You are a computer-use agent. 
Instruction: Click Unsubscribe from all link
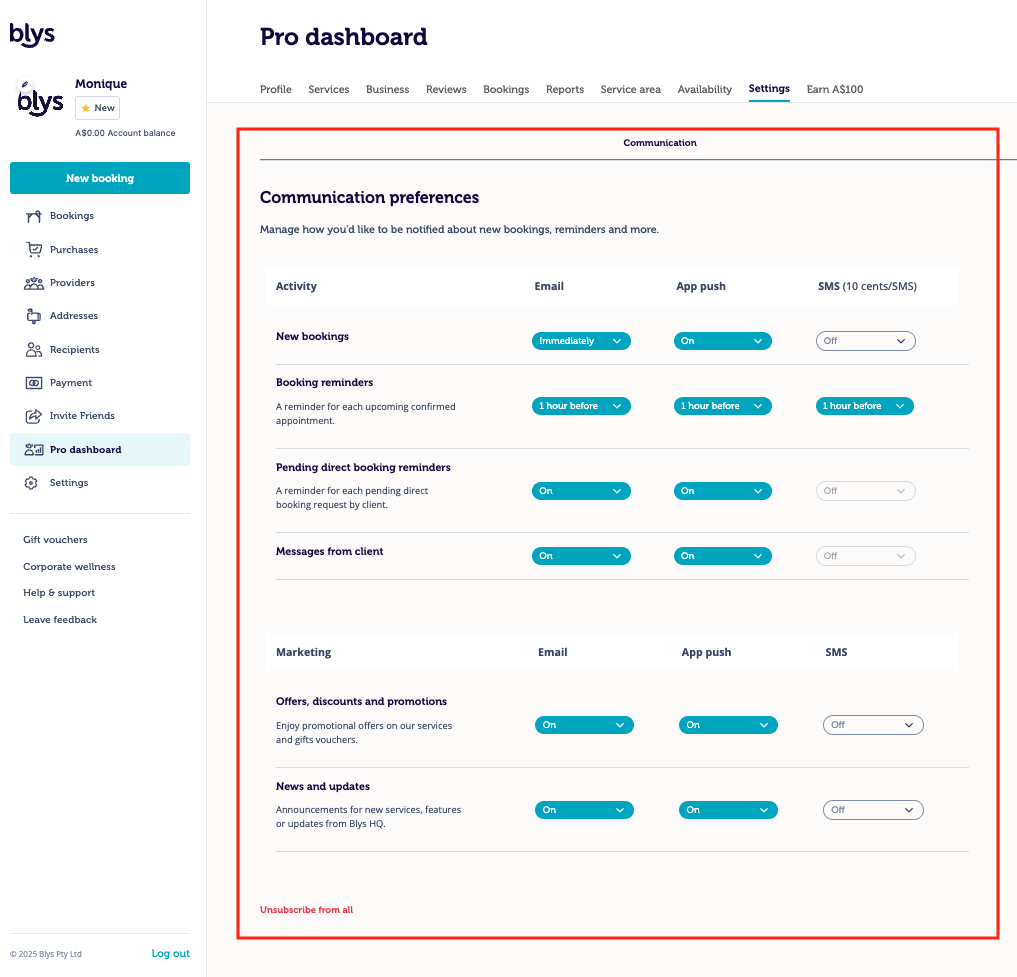pyautogui.click(x=306, y=910)
